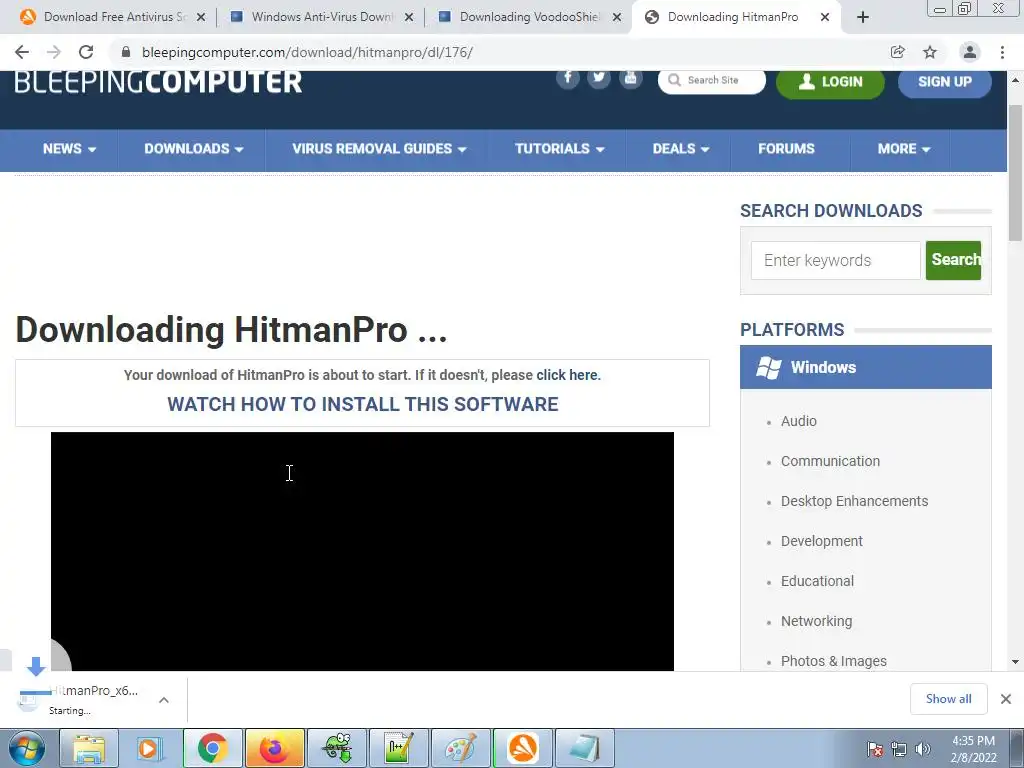Select the Windows platform header
The image size is (1024, 768).
click(x=865, y=367)
